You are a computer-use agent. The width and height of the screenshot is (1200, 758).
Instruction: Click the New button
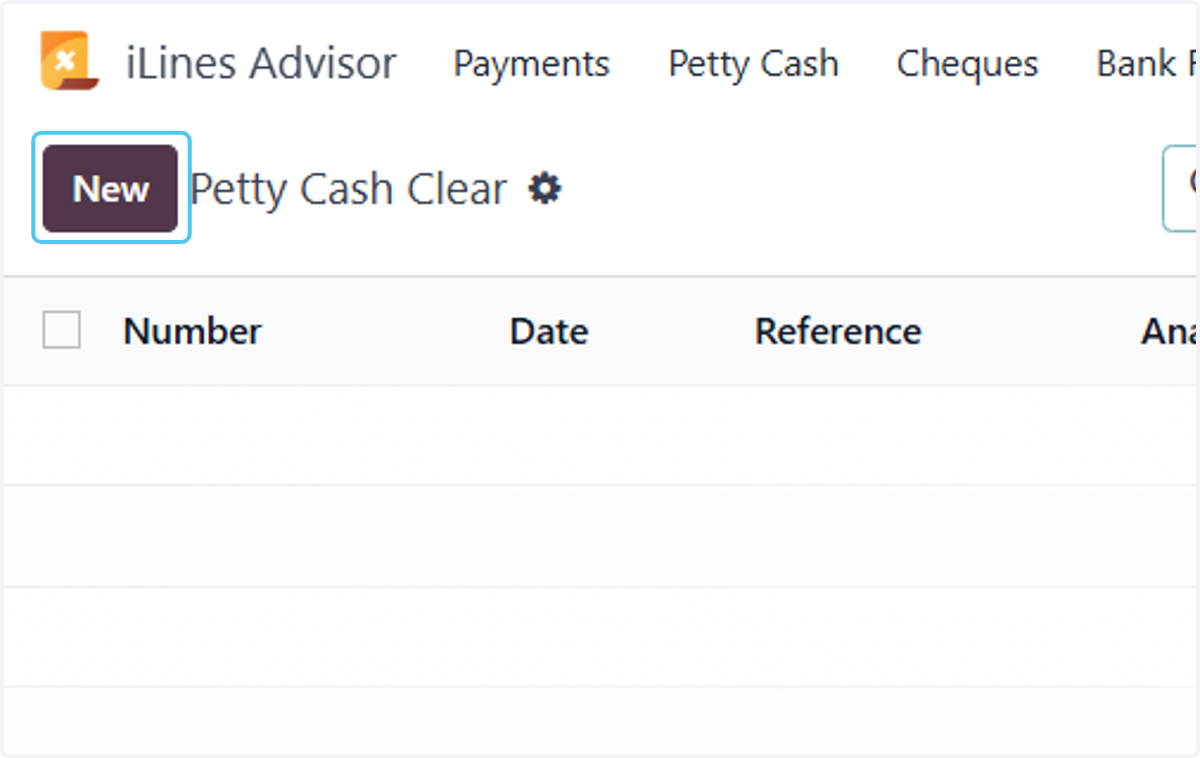[110, 188]
